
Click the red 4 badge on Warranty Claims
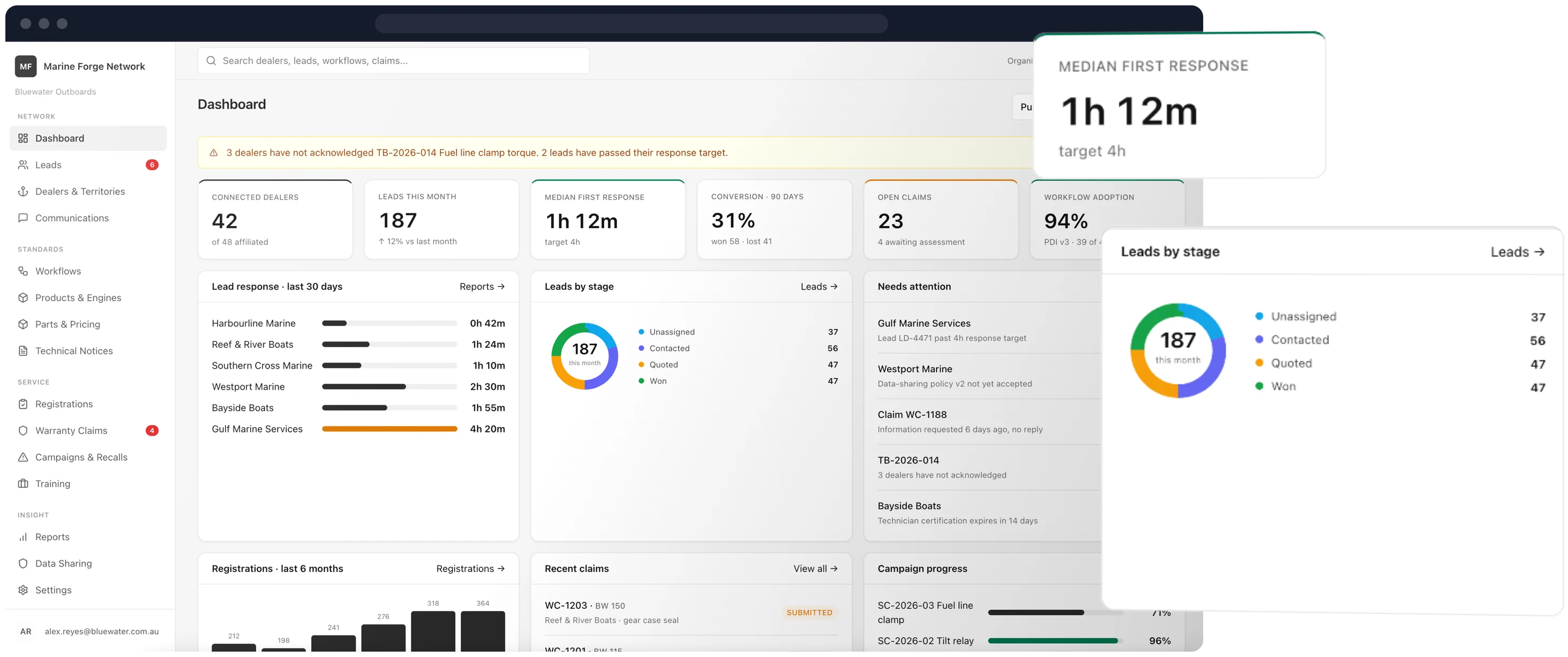(152, 430)
